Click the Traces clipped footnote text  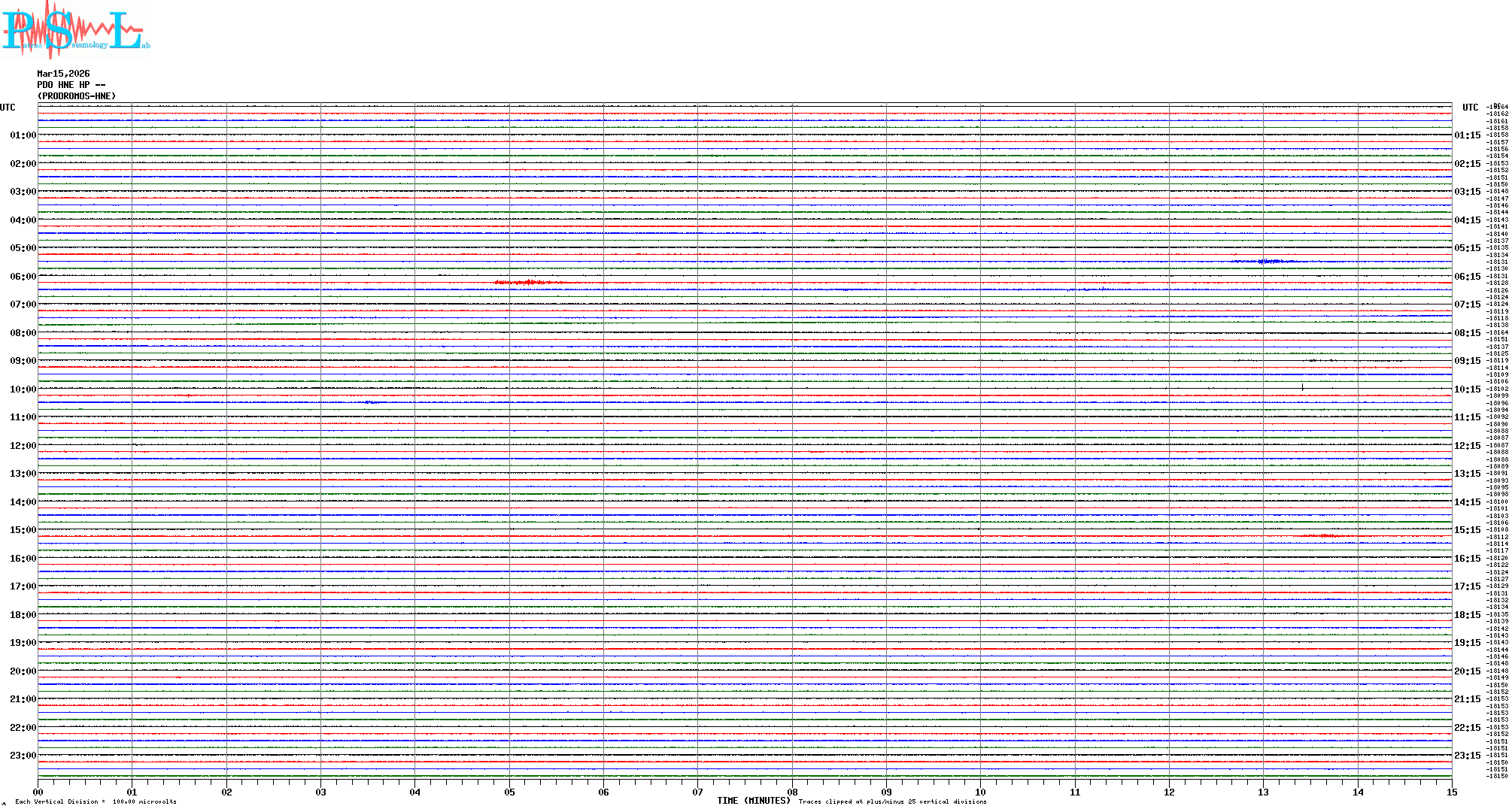tap(892, 801)
